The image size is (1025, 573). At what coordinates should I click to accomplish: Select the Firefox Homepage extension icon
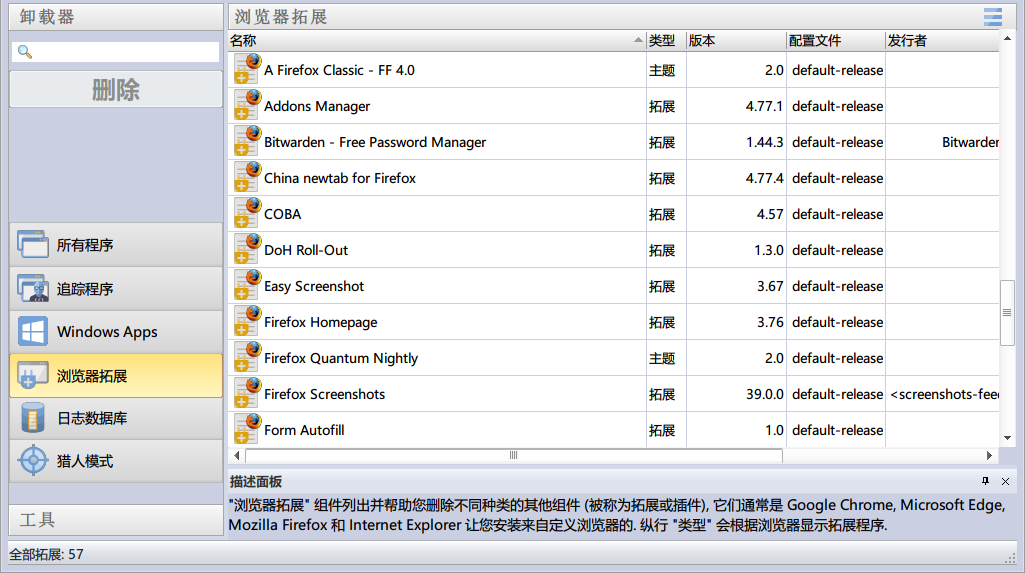pos(247,321)
